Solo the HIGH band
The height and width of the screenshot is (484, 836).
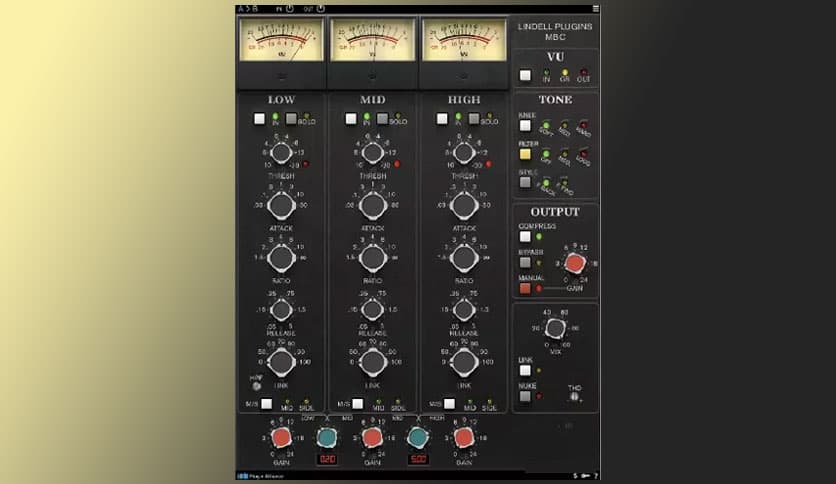(x=473, y=118)
